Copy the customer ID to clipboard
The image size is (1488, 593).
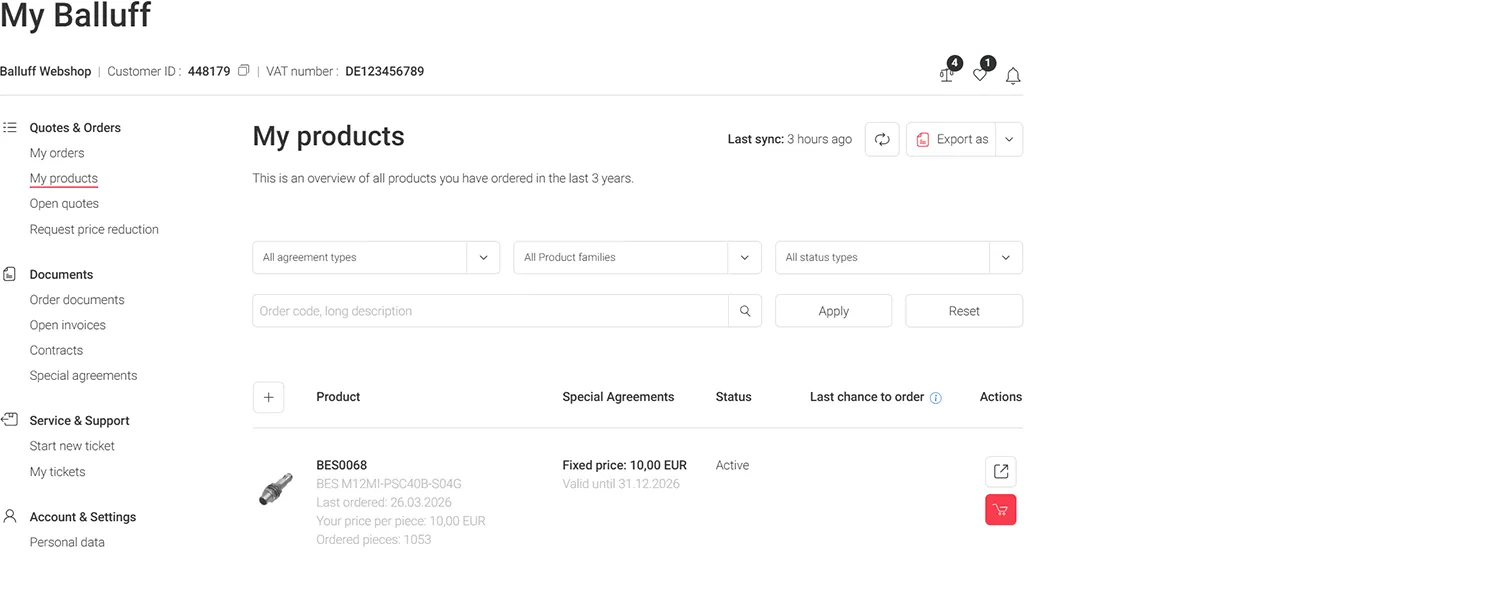pyautogui.click(x=243, y=71)
